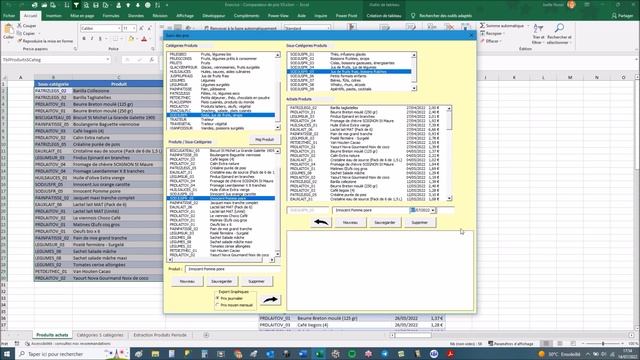Open Trier et filtrer

[x=538, y=33]
